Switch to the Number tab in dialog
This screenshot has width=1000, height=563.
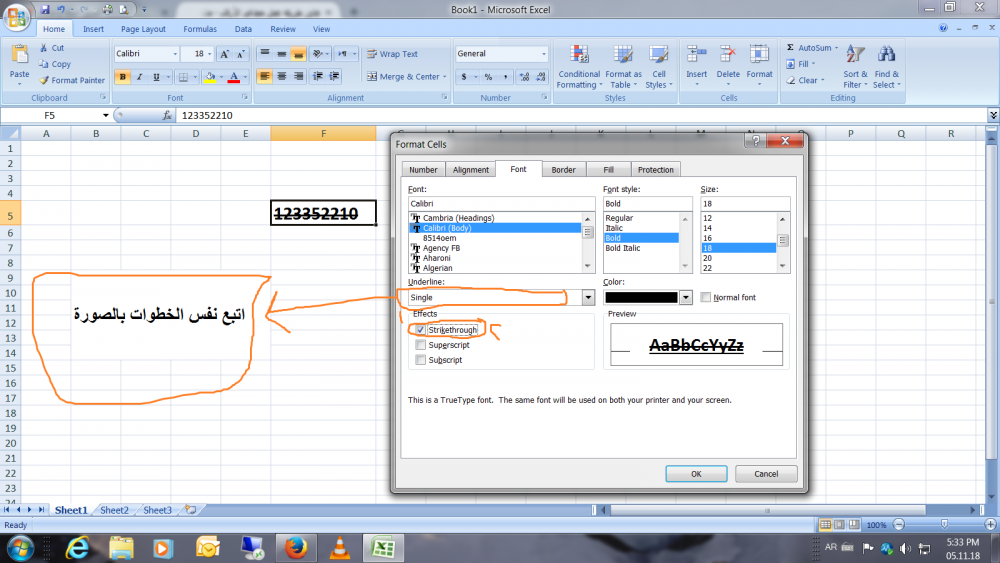423,170
